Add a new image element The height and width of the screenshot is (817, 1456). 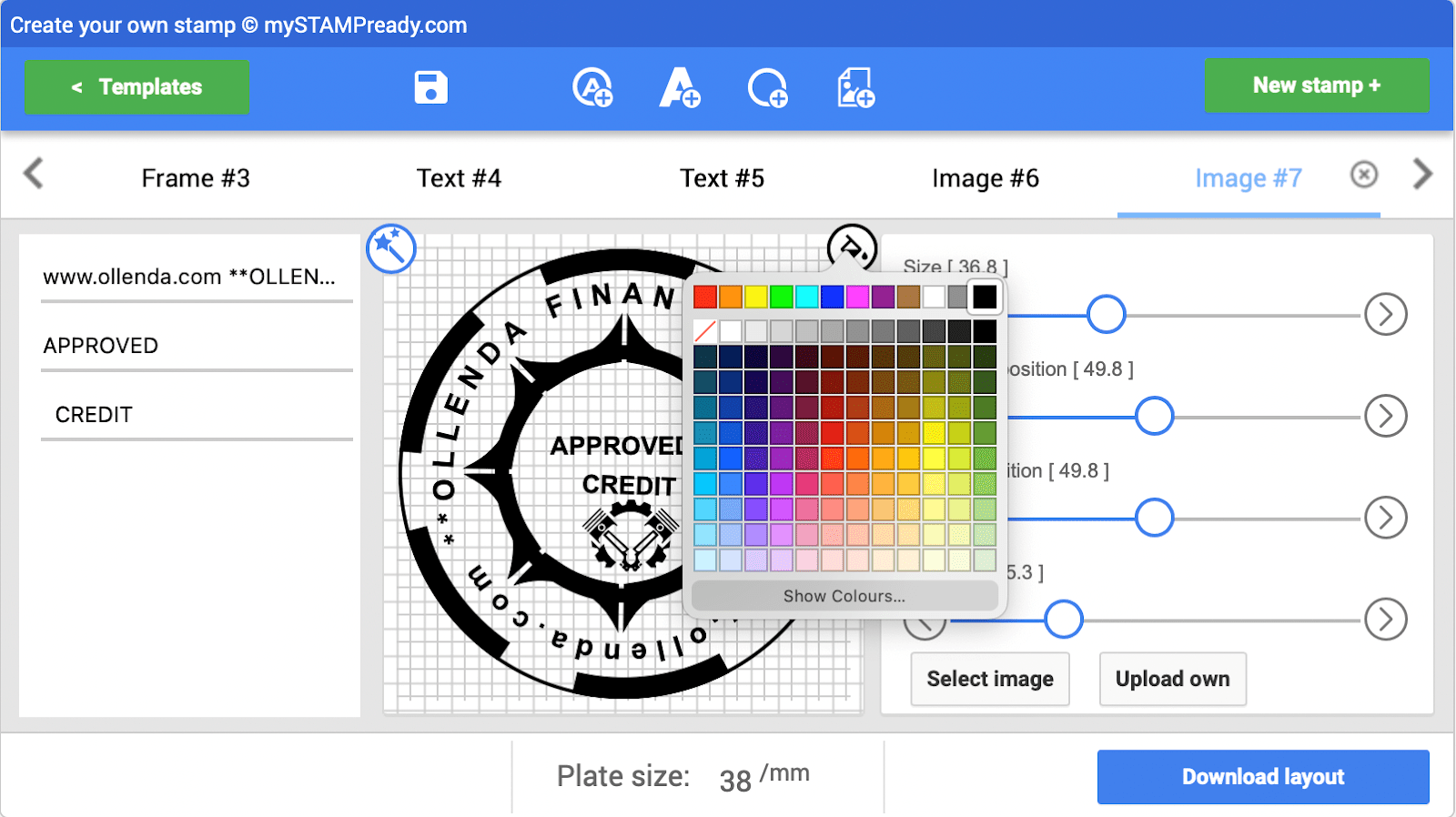(x=855, y=87)
